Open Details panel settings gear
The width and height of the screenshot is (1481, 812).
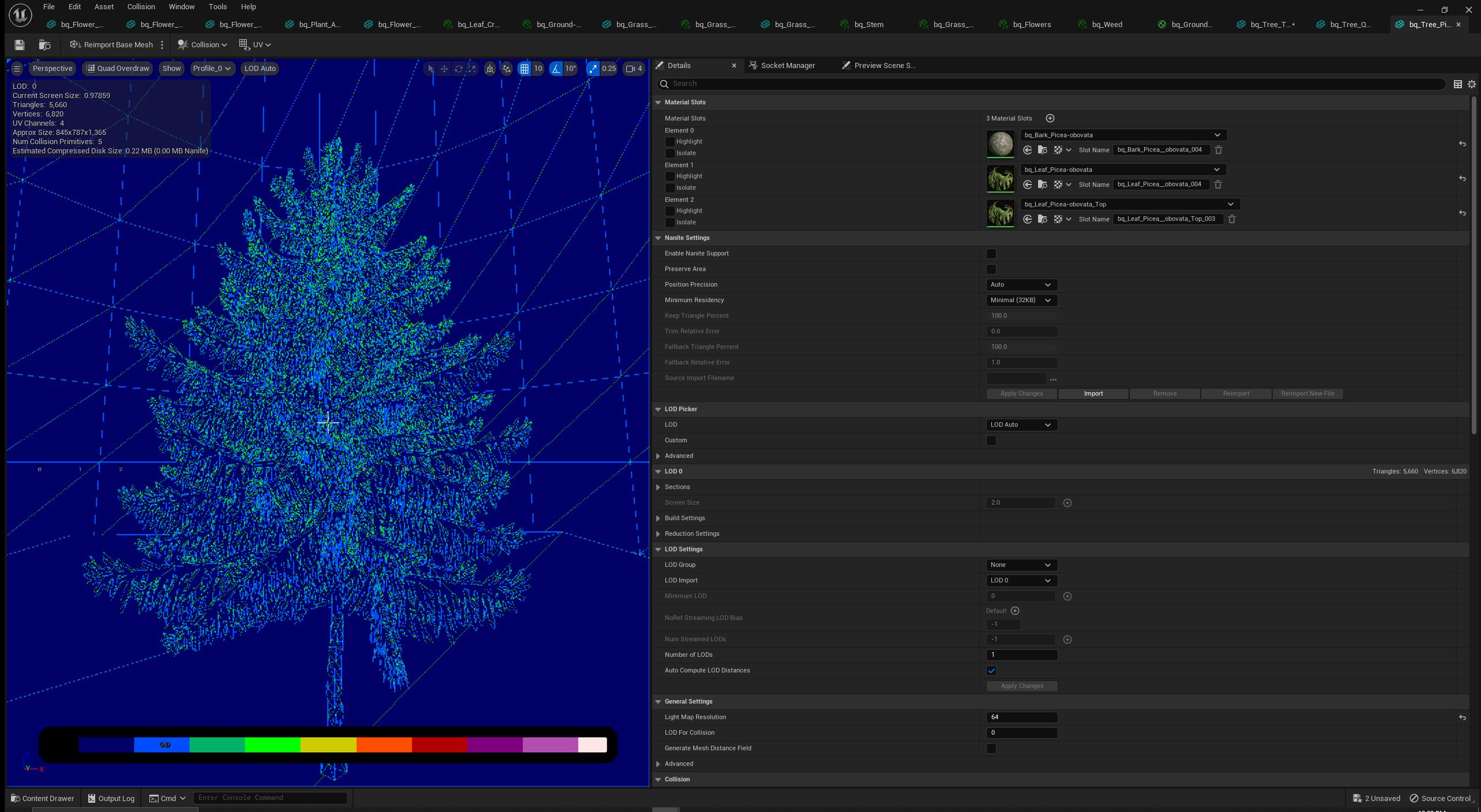(x=1471, y=84)
